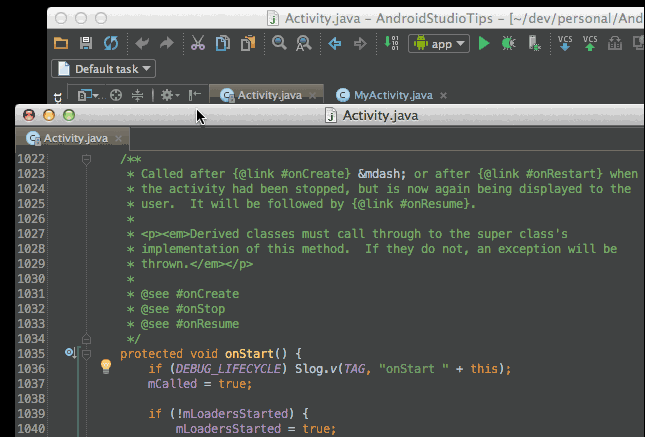Run the app with green play icon
This screenshot has width=645, height=437.
[484, 43]
